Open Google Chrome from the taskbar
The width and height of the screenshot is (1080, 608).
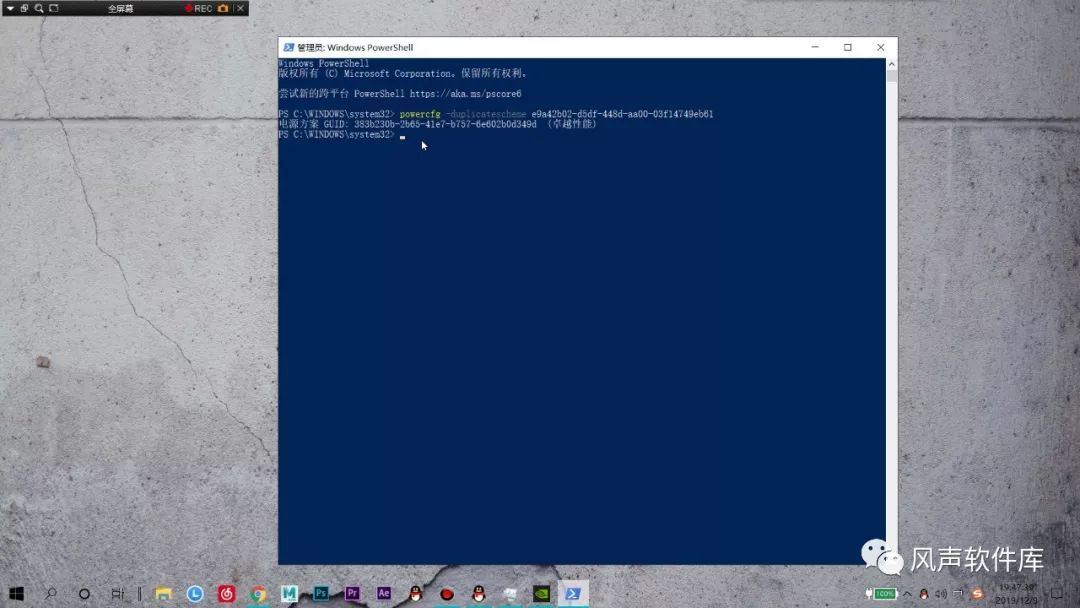point(258,593)
